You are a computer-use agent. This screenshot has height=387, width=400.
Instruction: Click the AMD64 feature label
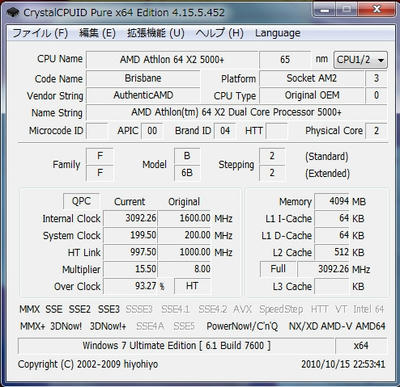pyautogui.click(x=370, y=326)
